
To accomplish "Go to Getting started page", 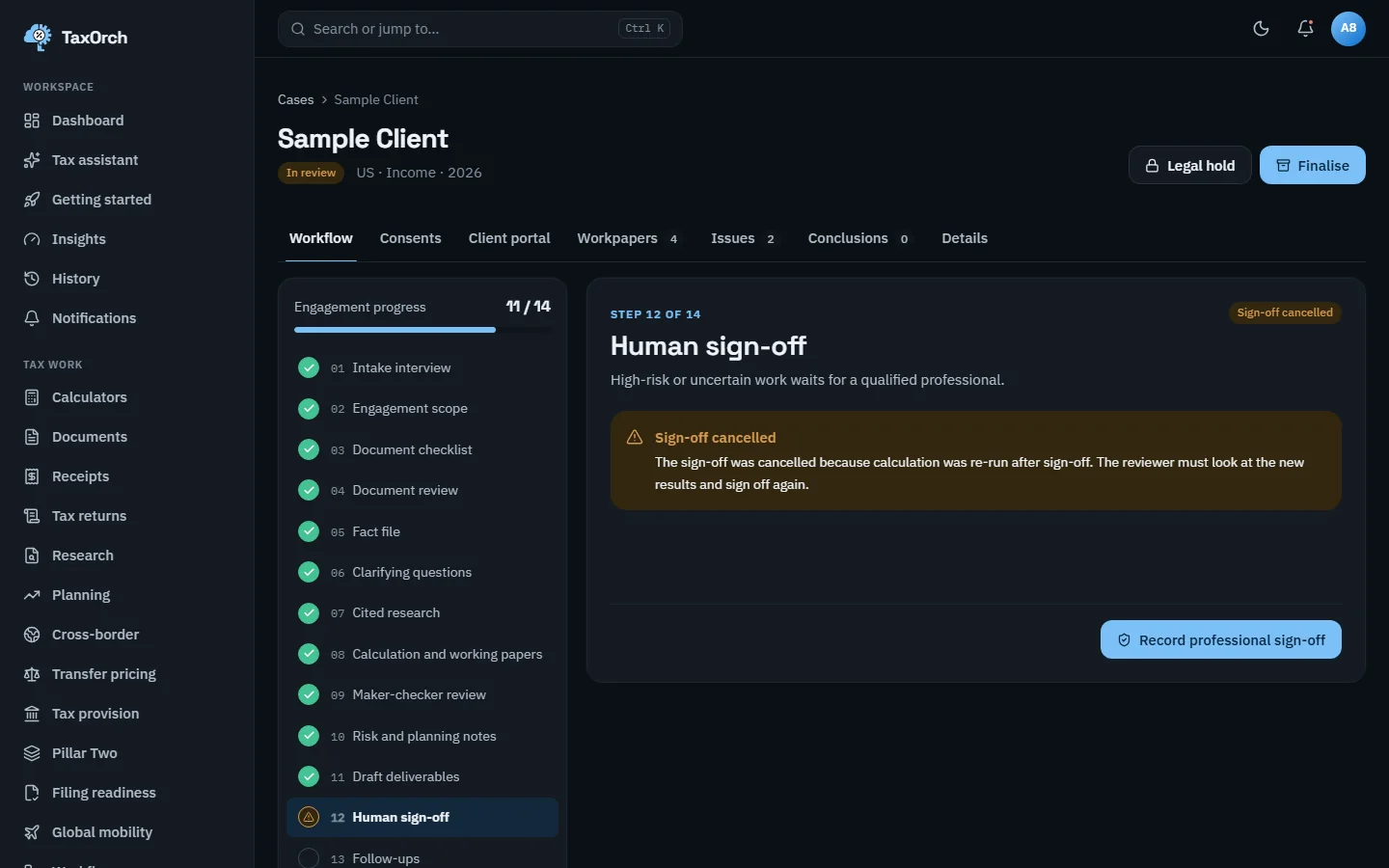I will [x=127, y=200].
